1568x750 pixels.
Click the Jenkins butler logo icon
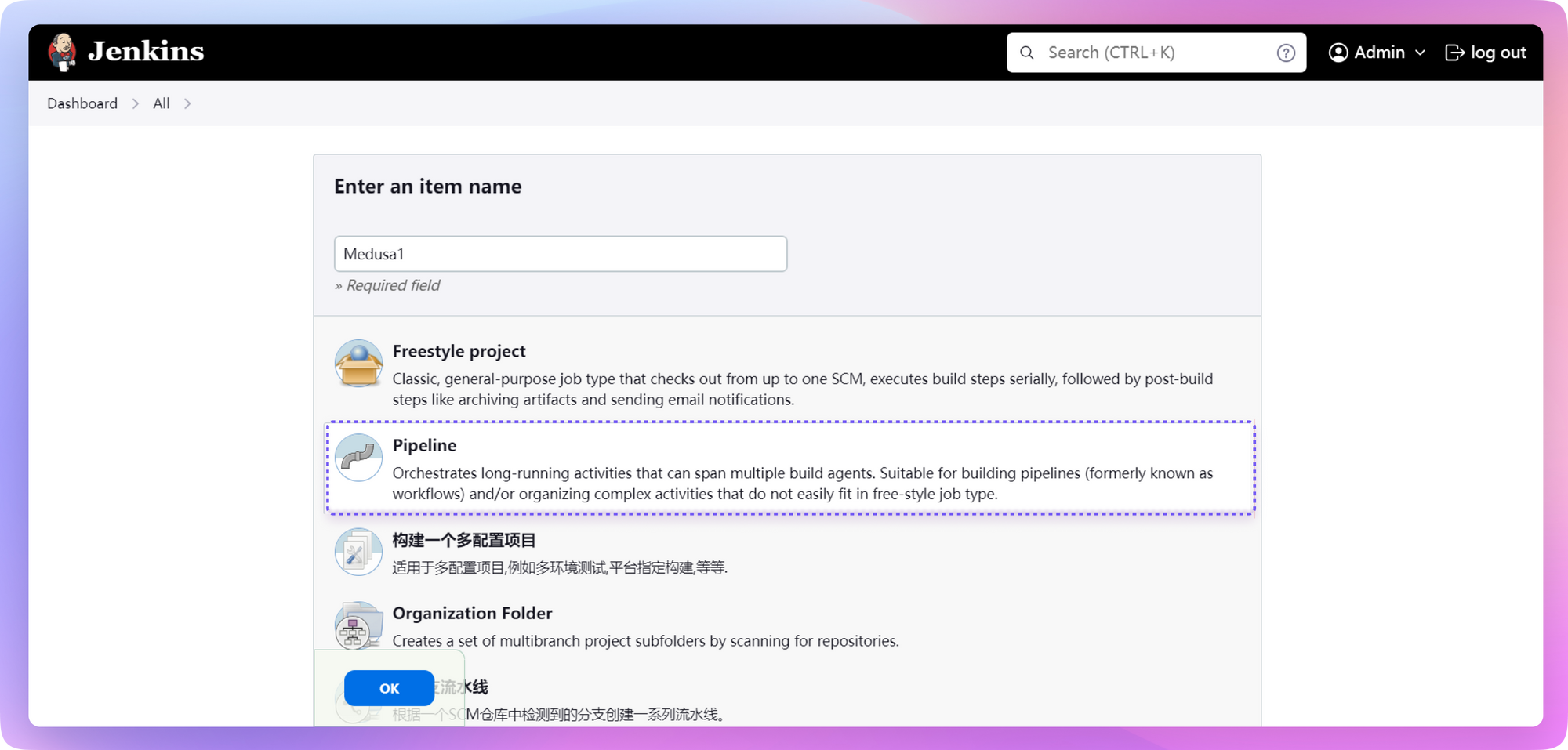(62, 53)
